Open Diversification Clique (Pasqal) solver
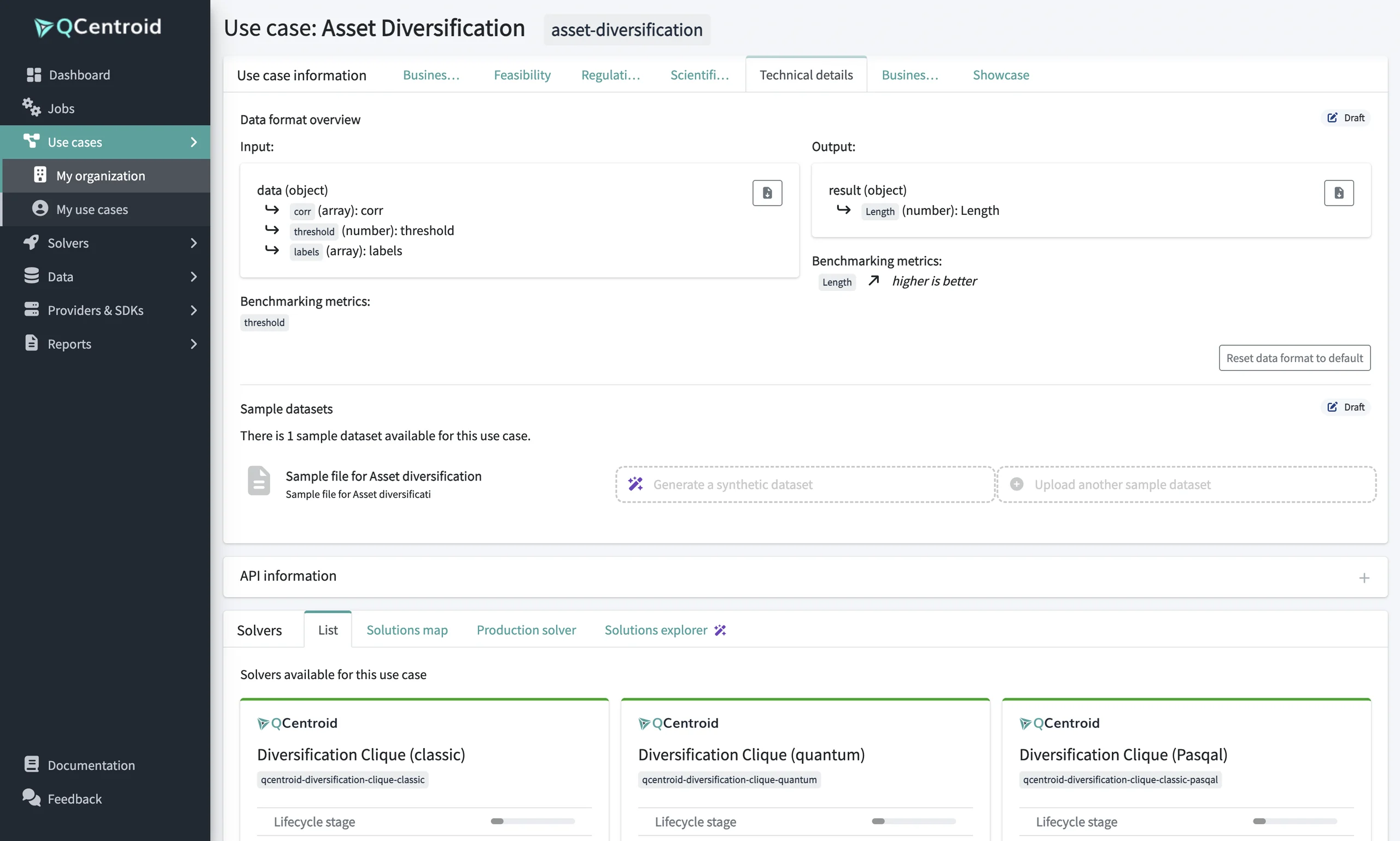This screenshot has width=1400, height=841. click(x=1123, y=754)
